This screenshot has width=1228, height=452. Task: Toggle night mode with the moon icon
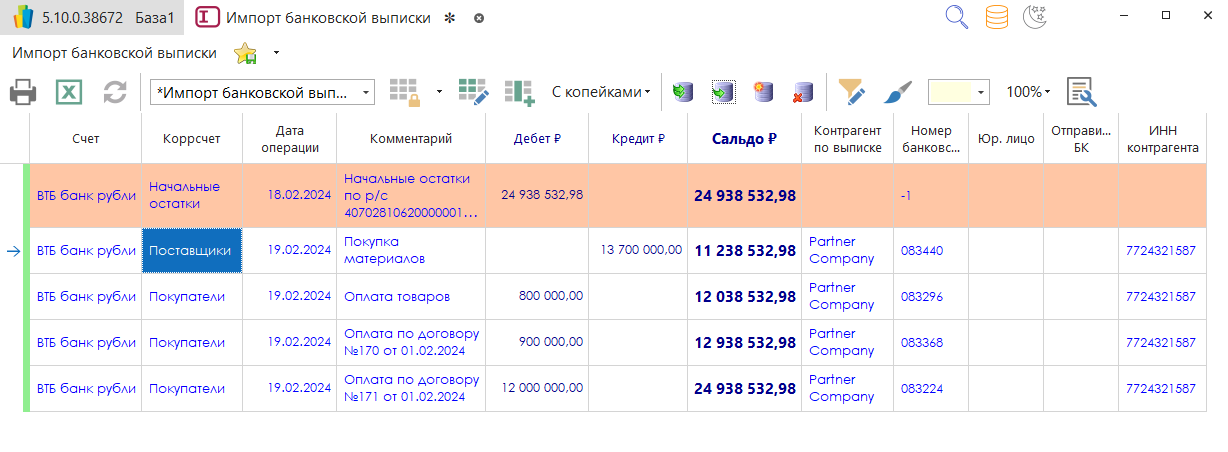1035,17
